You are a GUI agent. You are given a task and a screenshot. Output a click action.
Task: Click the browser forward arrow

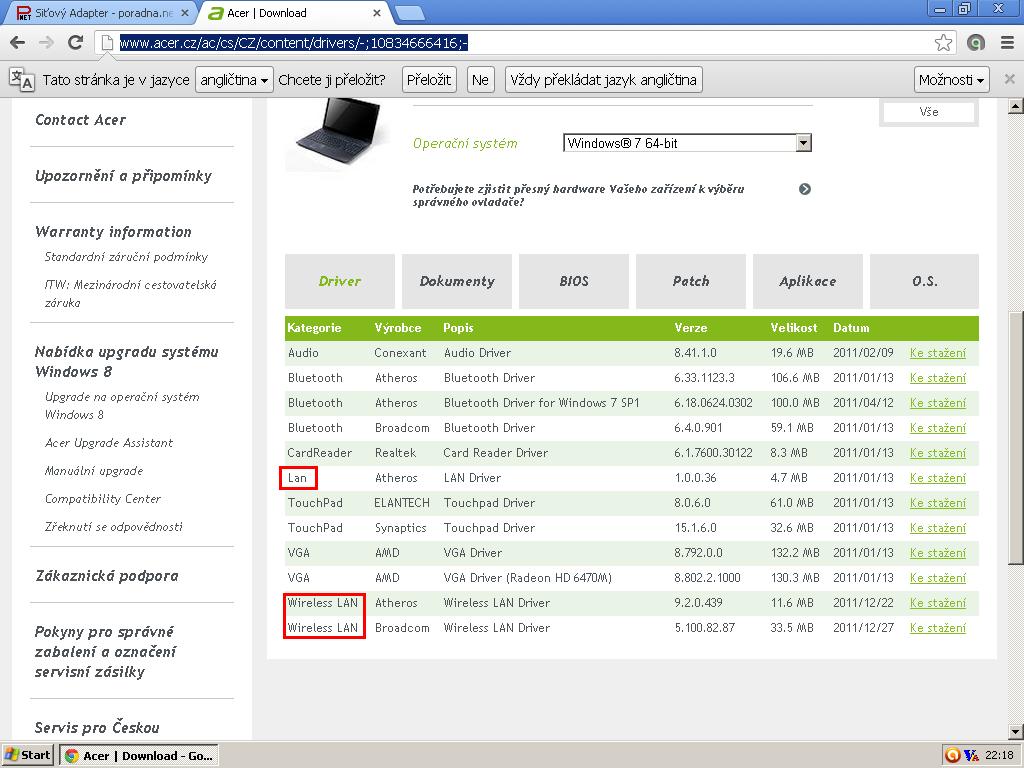coord(46,43)
